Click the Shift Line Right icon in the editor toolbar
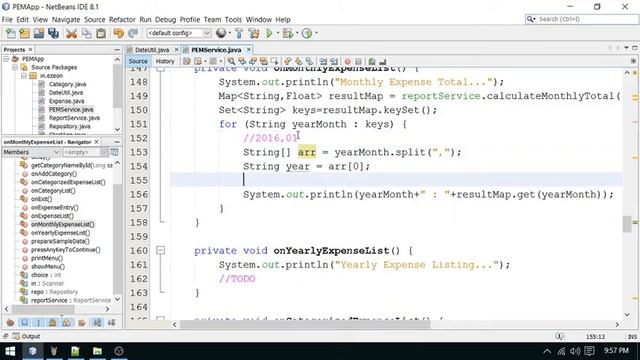This screenshot has height=360, width=640. (334, 61)
